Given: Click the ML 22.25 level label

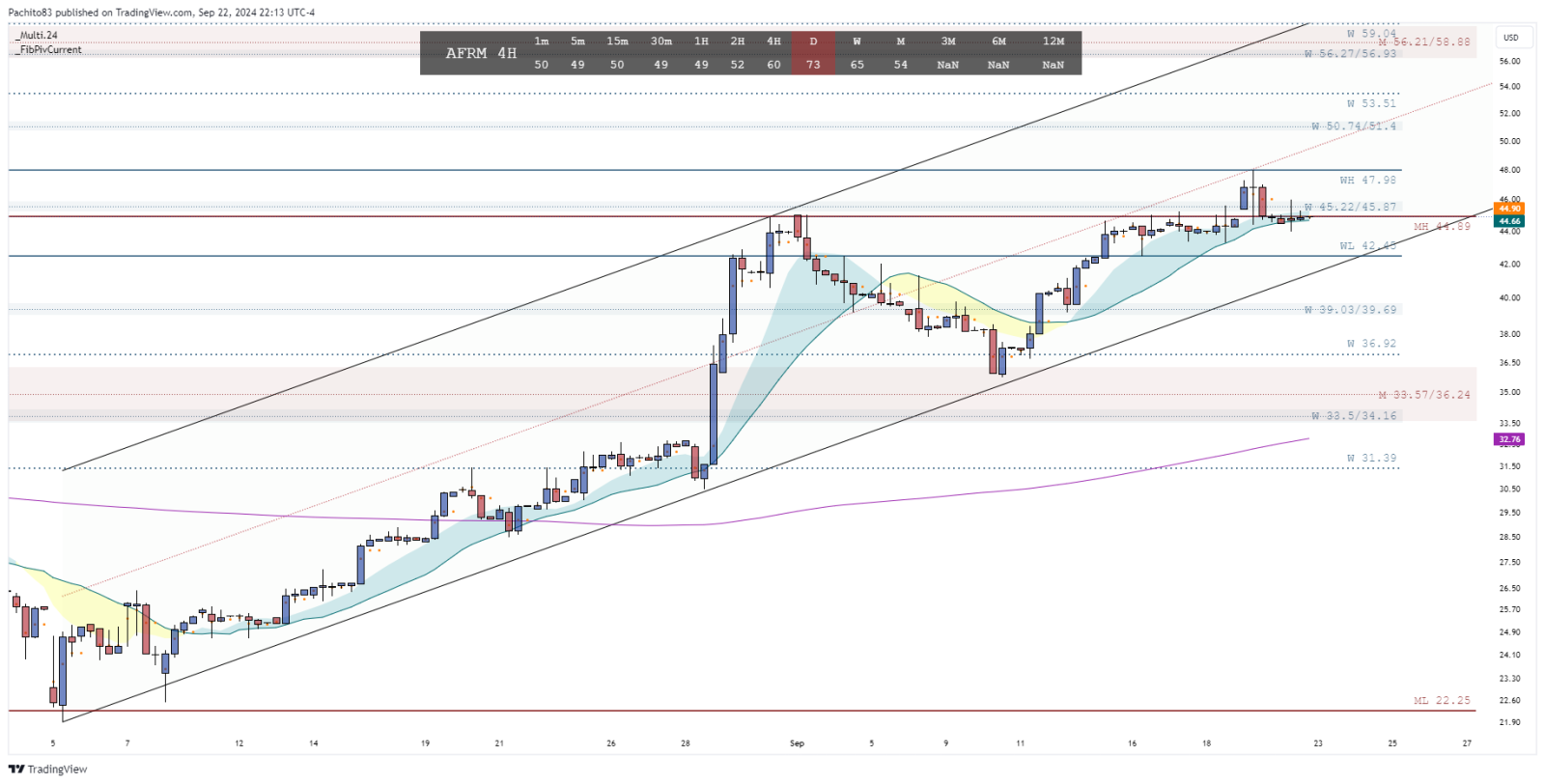Looking at the screenshot, I should pos(1443,701).
